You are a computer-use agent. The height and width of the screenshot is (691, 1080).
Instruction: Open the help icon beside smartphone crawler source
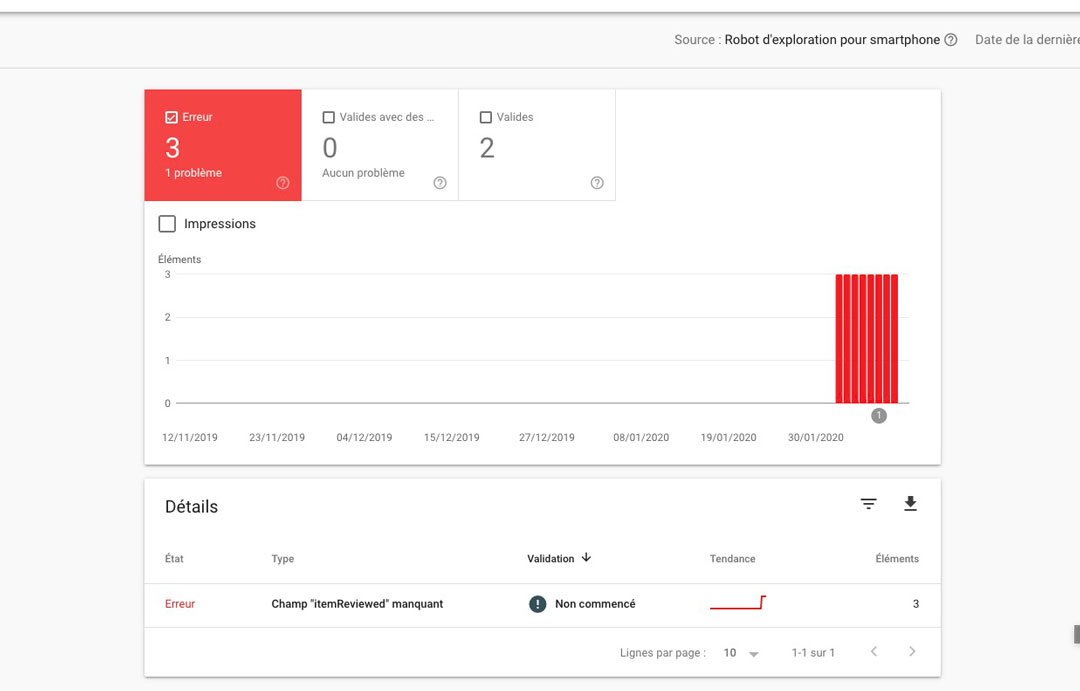pos(951,40)
